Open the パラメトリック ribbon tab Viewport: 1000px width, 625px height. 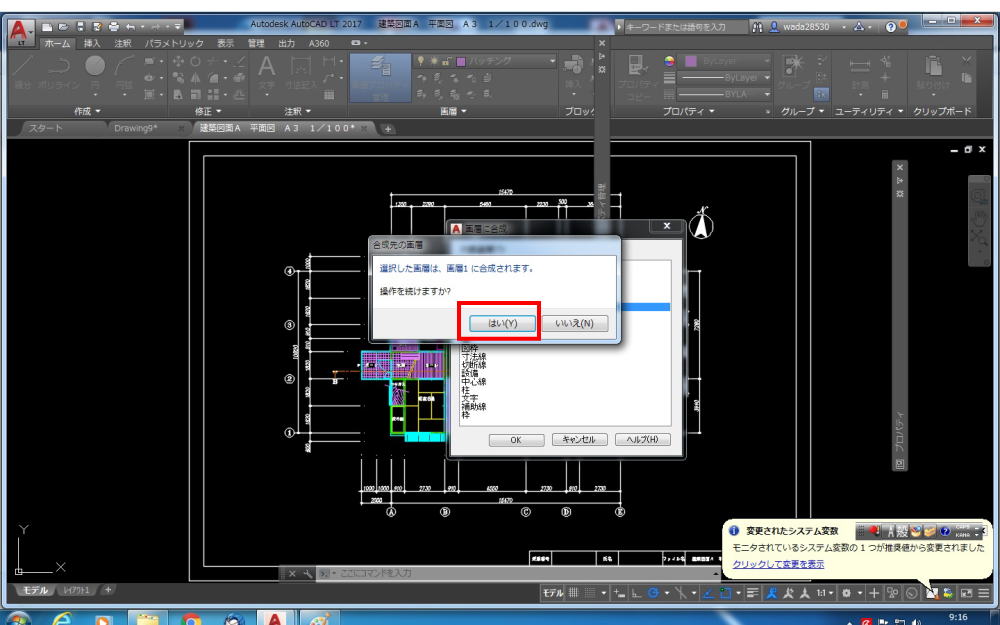(x=173, y=43)
